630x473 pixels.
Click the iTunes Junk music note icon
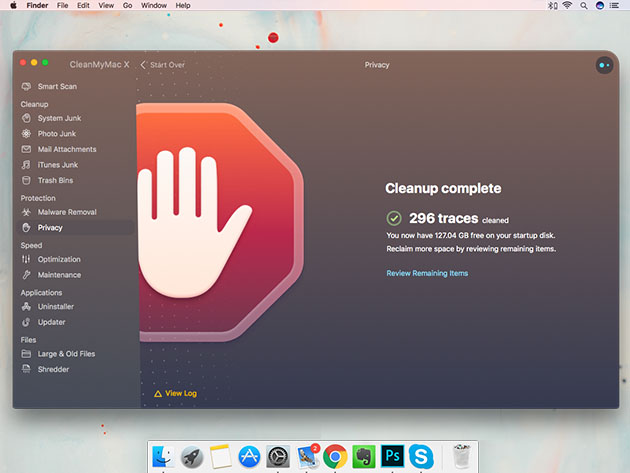pos(26,165)
